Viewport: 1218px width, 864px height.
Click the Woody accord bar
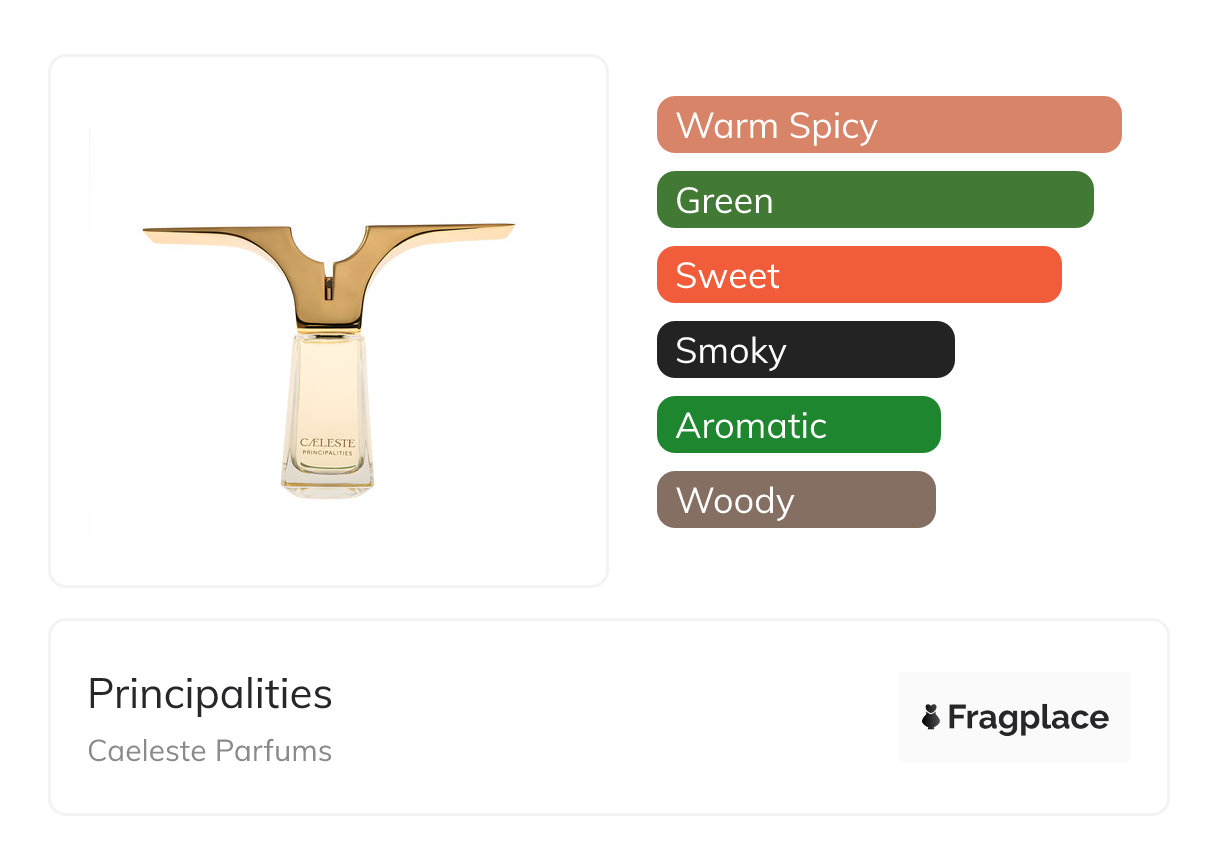795,500
